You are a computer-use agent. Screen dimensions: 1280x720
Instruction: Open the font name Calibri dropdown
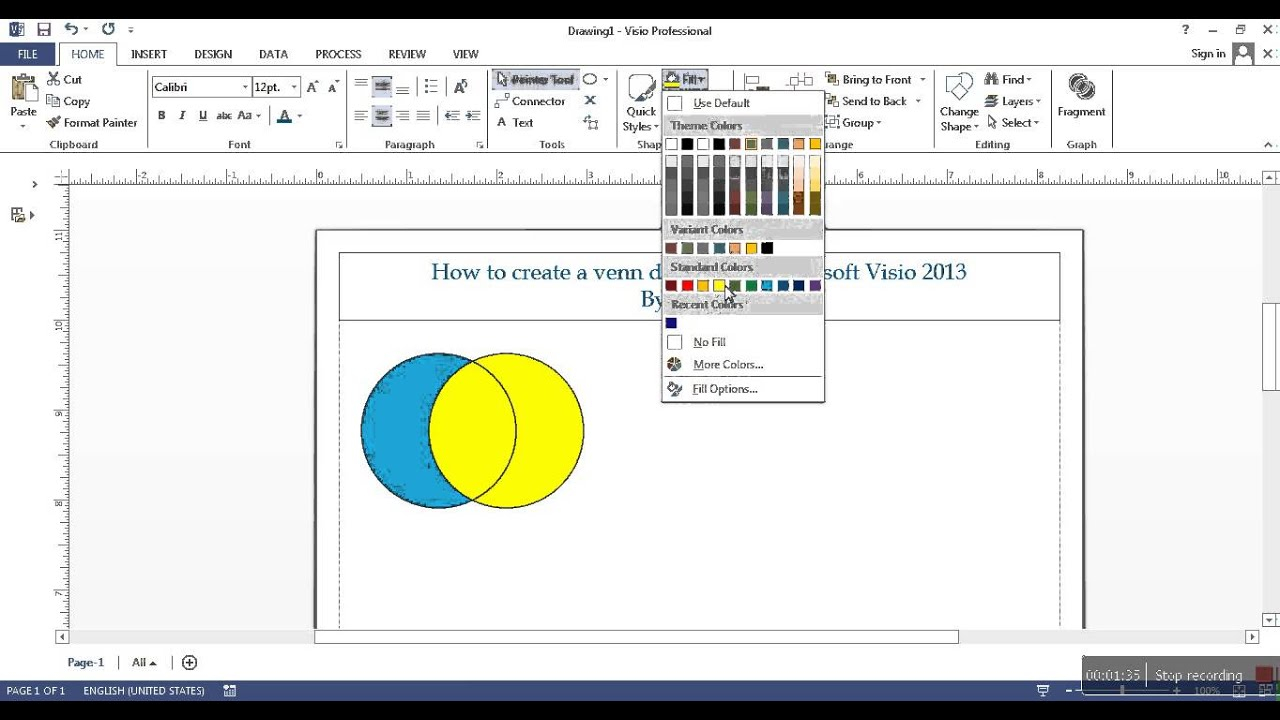[245, 87]
